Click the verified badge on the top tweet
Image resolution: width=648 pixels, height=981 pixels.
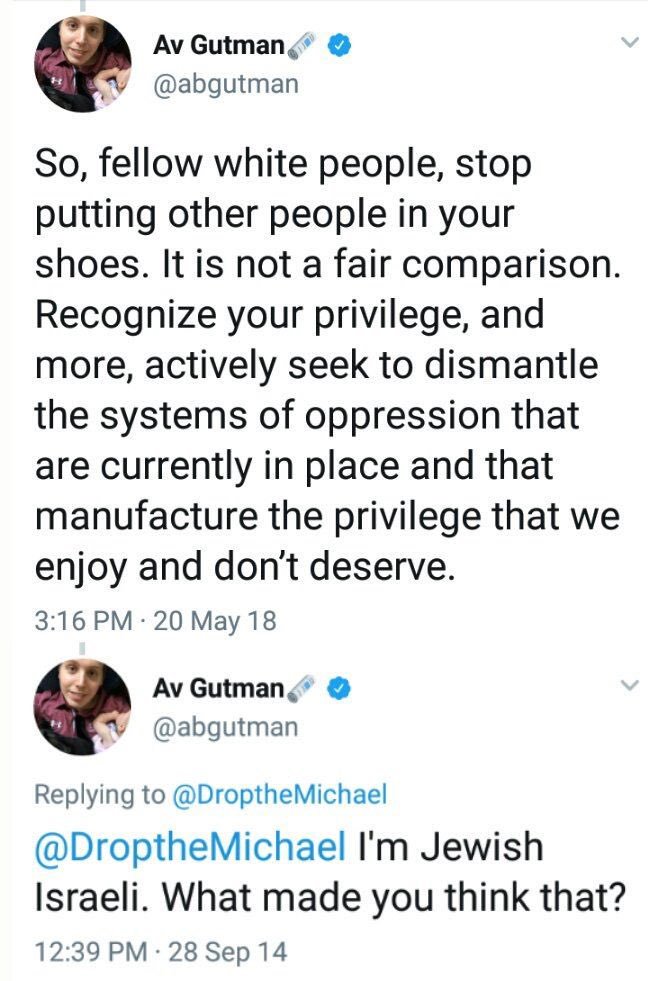tap(340, 46)
